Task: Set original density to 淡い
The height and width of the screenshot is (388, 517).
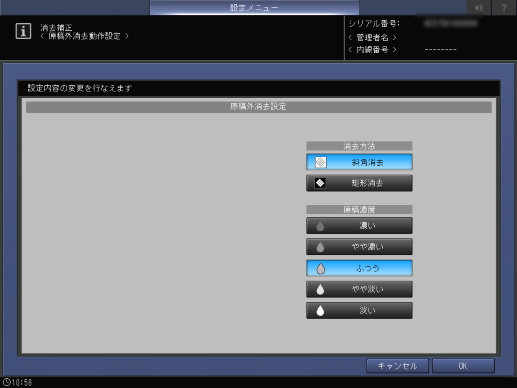Action: pos(359,310)
